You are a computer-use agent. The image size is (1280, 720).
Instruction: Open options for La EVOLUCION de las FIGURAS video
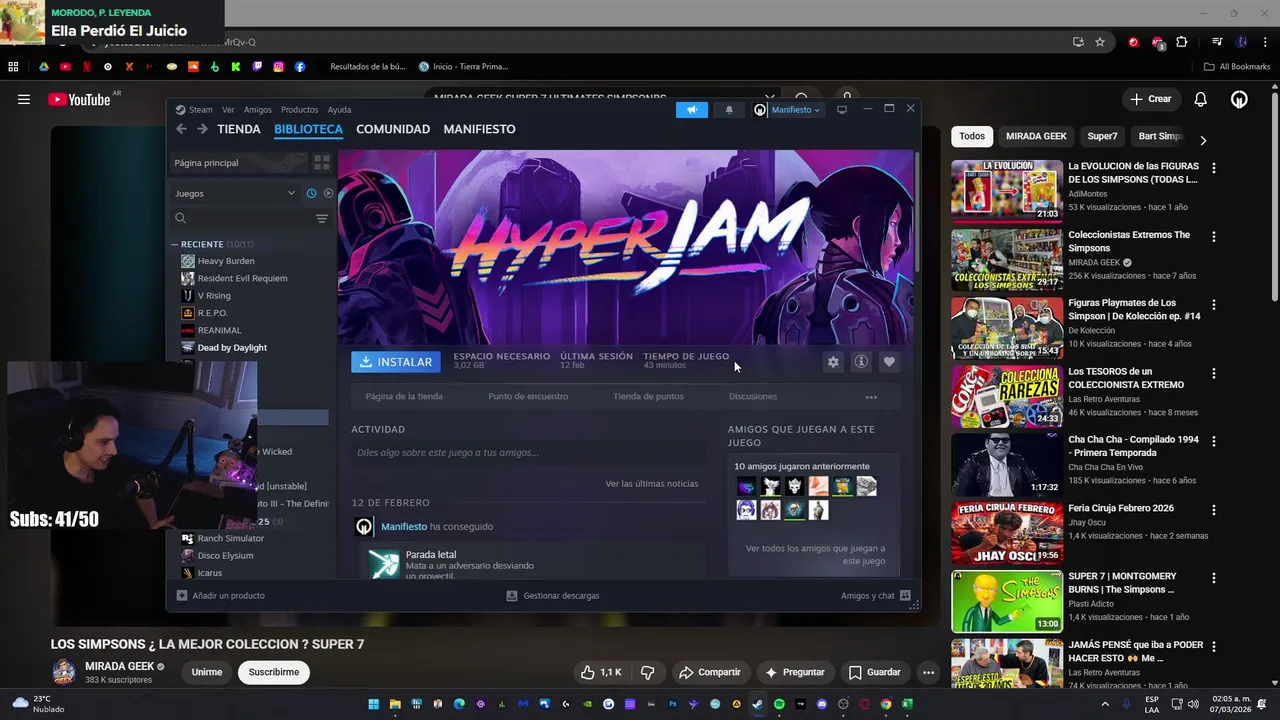click(1214, 169)
